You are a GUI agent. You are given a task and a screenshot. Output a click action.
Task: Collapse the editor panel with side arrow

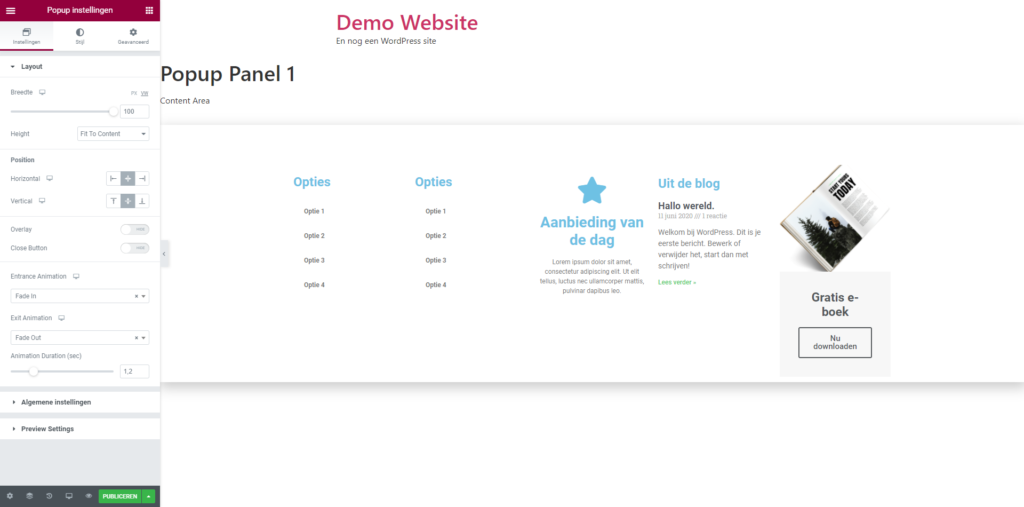164,254
